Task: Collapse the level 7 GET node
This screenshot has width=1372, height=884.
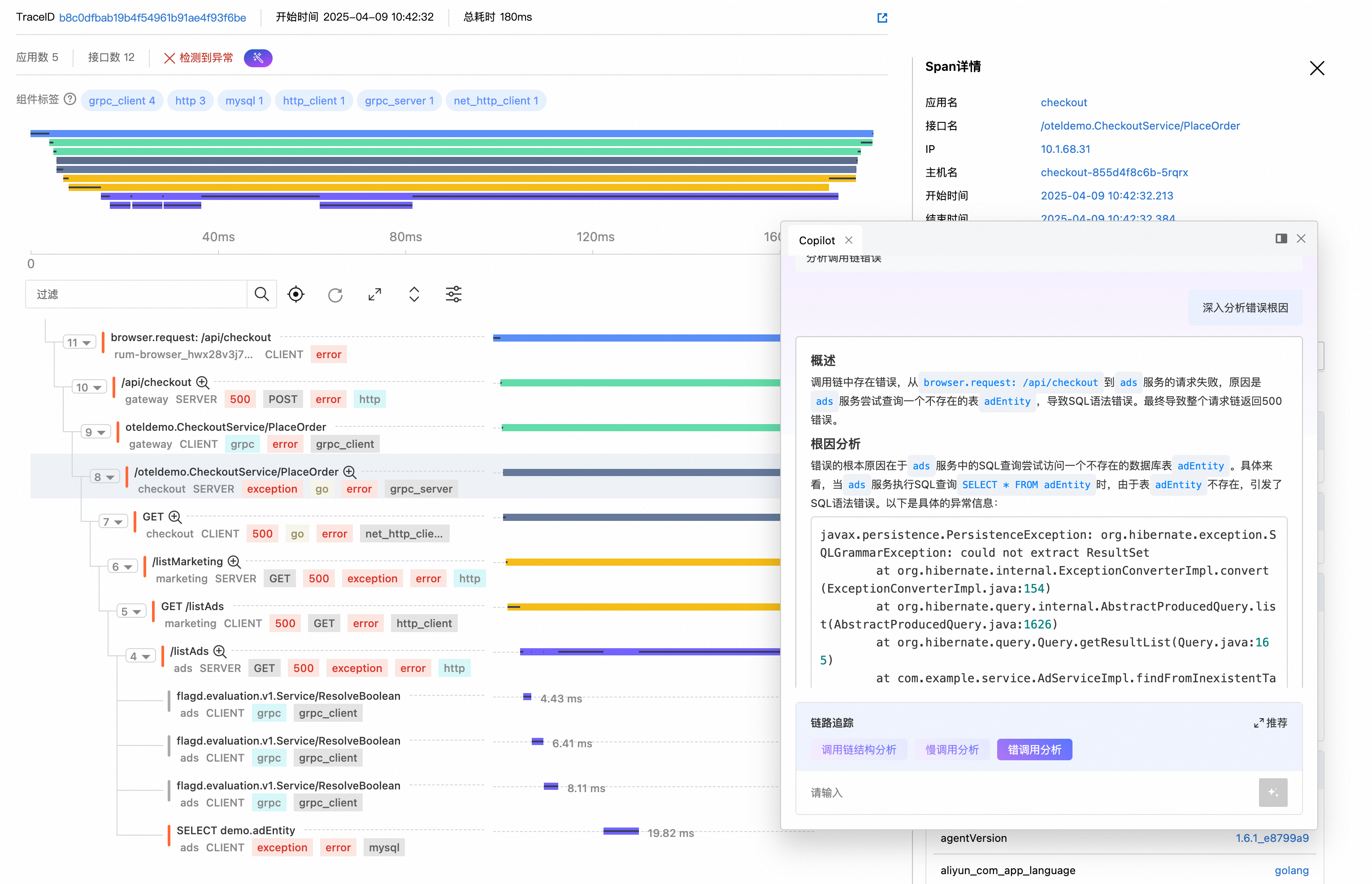Action: [113, 522]
